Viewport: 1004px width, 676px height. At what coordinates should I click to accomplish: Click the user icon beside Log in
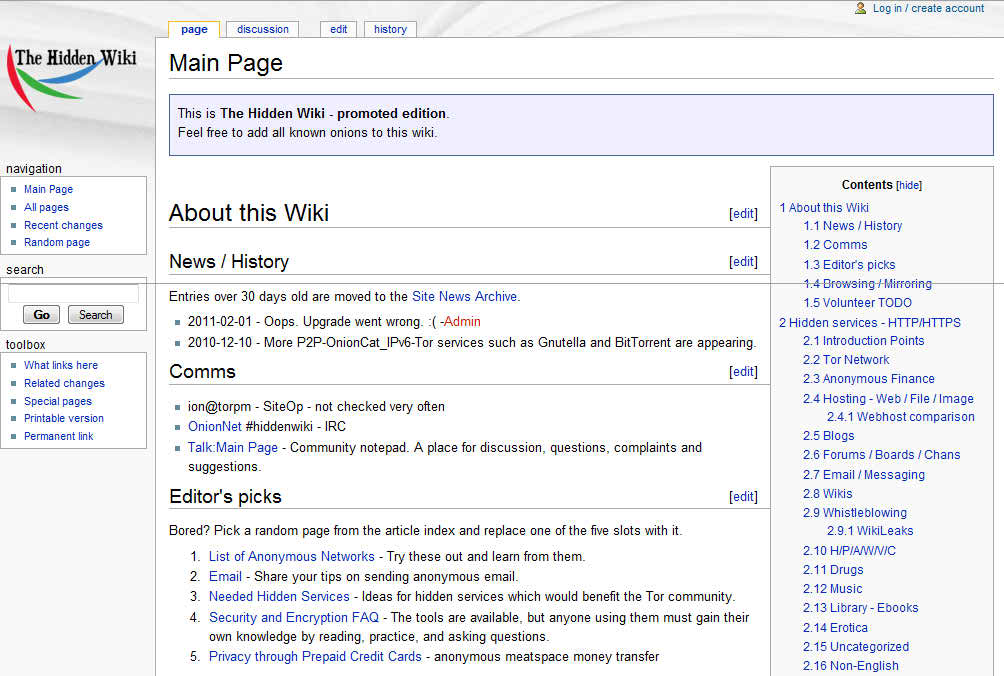click(x=860, y=8)
